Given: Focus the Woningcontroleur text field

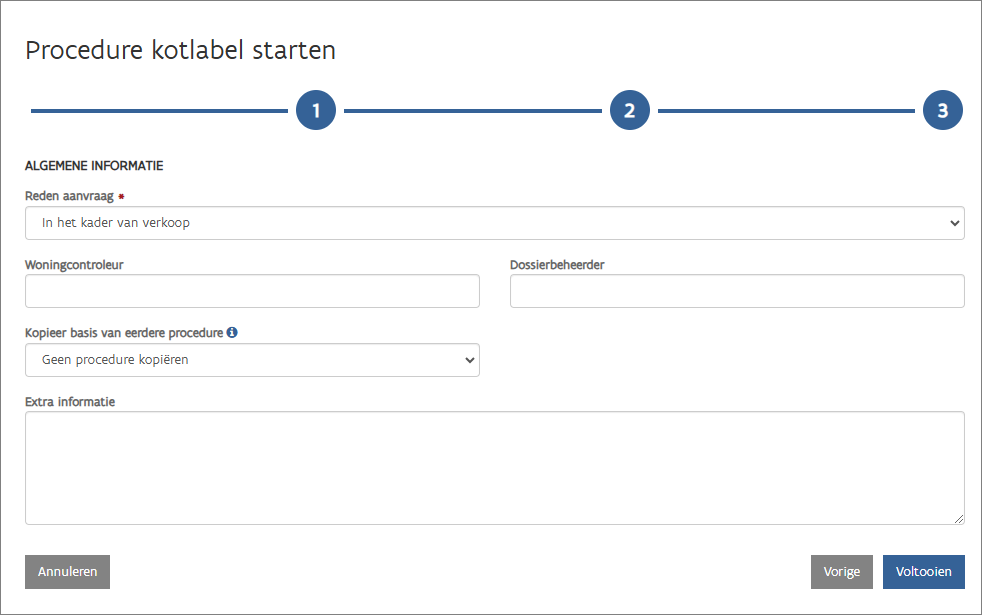Looking at the screenshot, I should click(x=252, y=291).
